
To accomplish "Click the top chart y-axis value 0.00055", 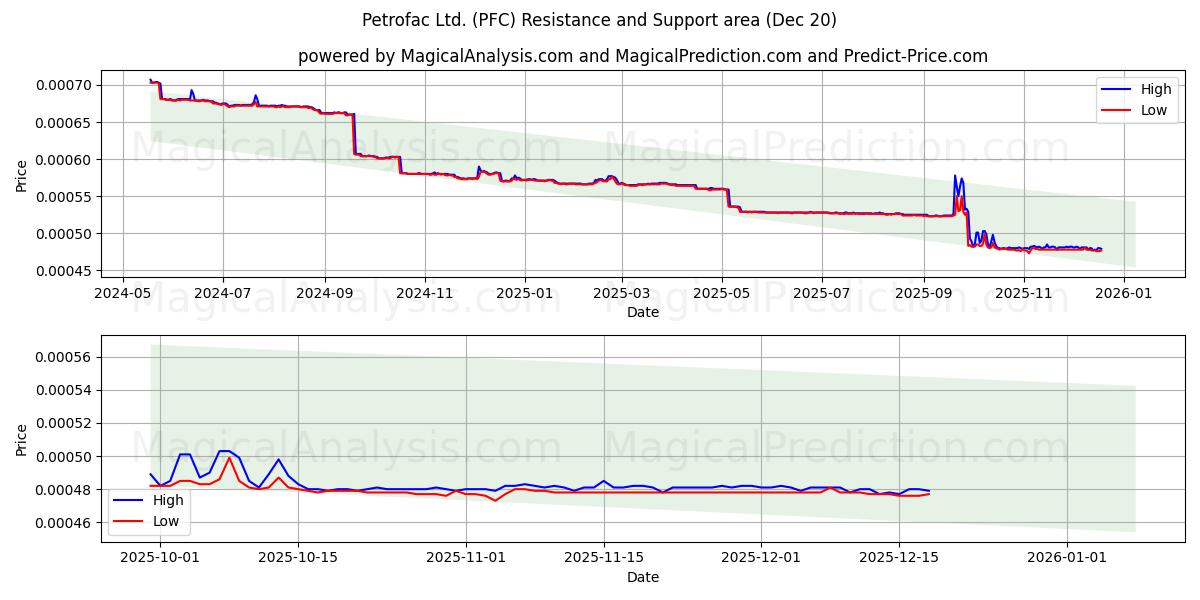I will click(x=63, y=197).
